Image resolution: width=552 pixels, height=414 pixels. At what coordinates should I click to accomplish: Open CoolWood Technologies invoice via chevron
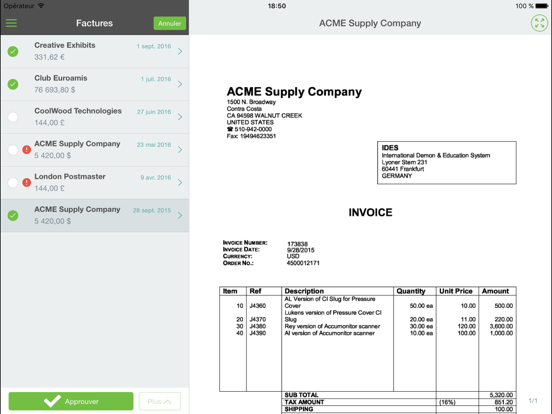coord(180,117)
